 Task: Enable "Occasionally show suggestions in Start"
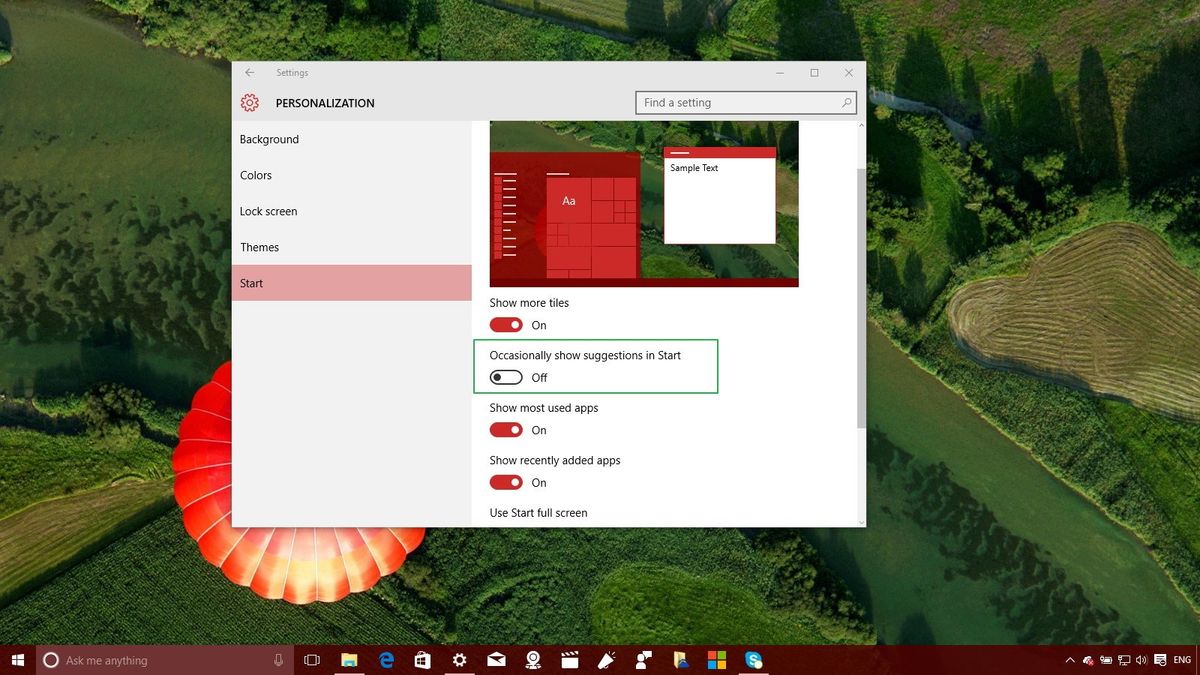pyautogui.click(x=504, y=377)
